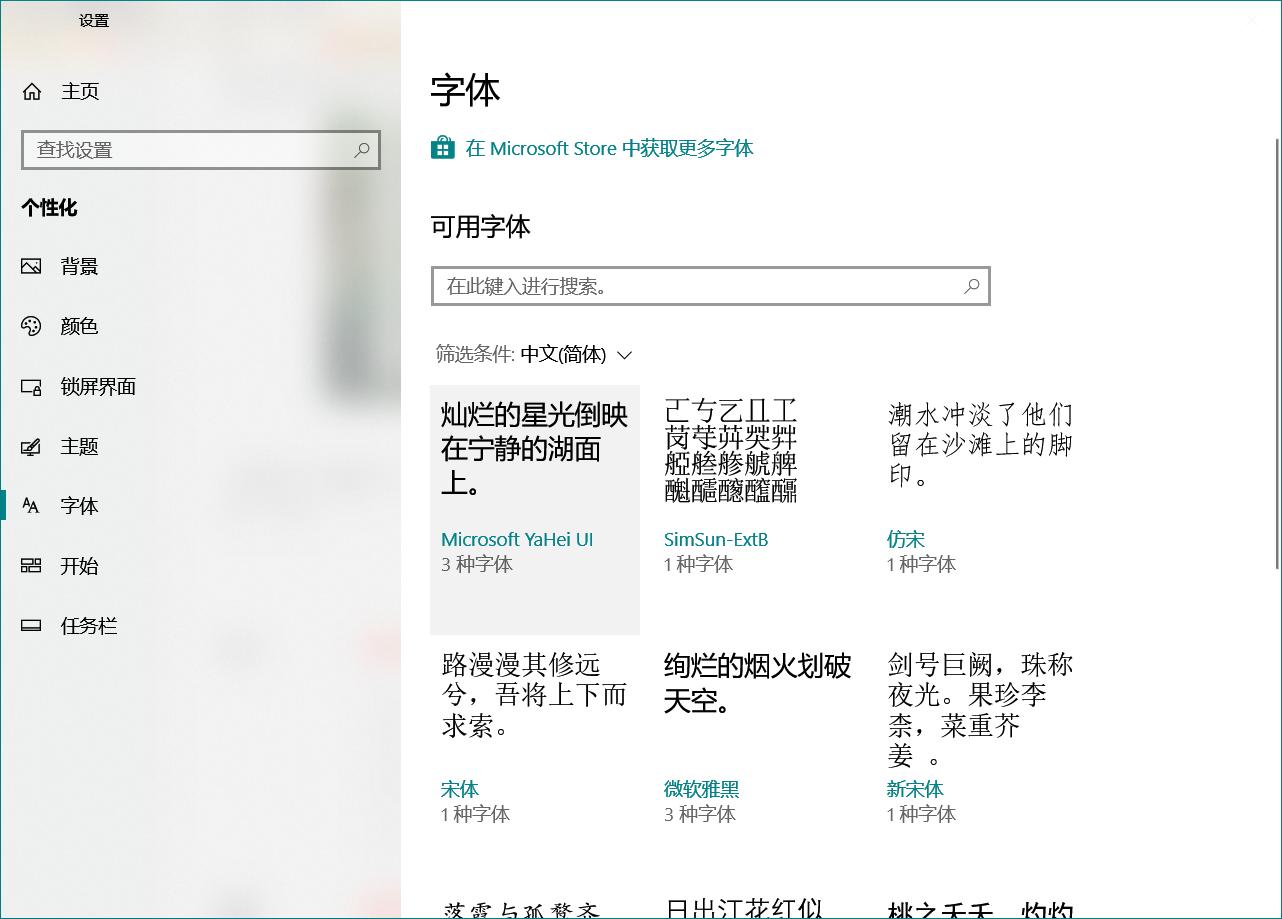Screen dimensions: 1282x919
Task: Open the Microsoft YaHei UI font family
Action: pos(517,539)
